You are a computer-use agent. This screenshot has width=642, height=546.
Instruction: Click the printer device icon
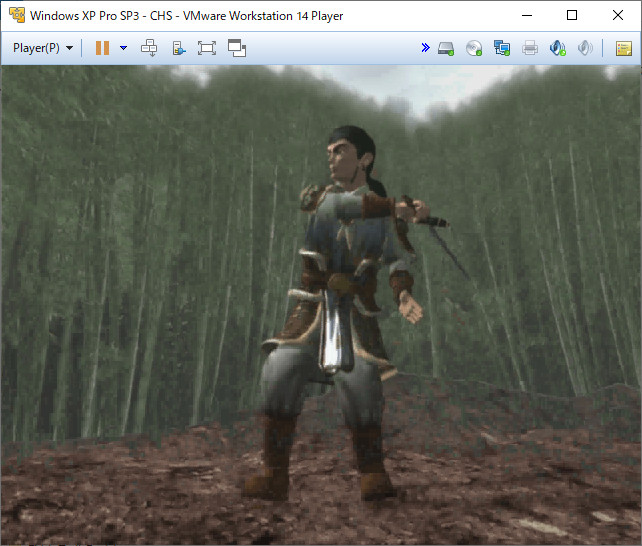point(530,48)
